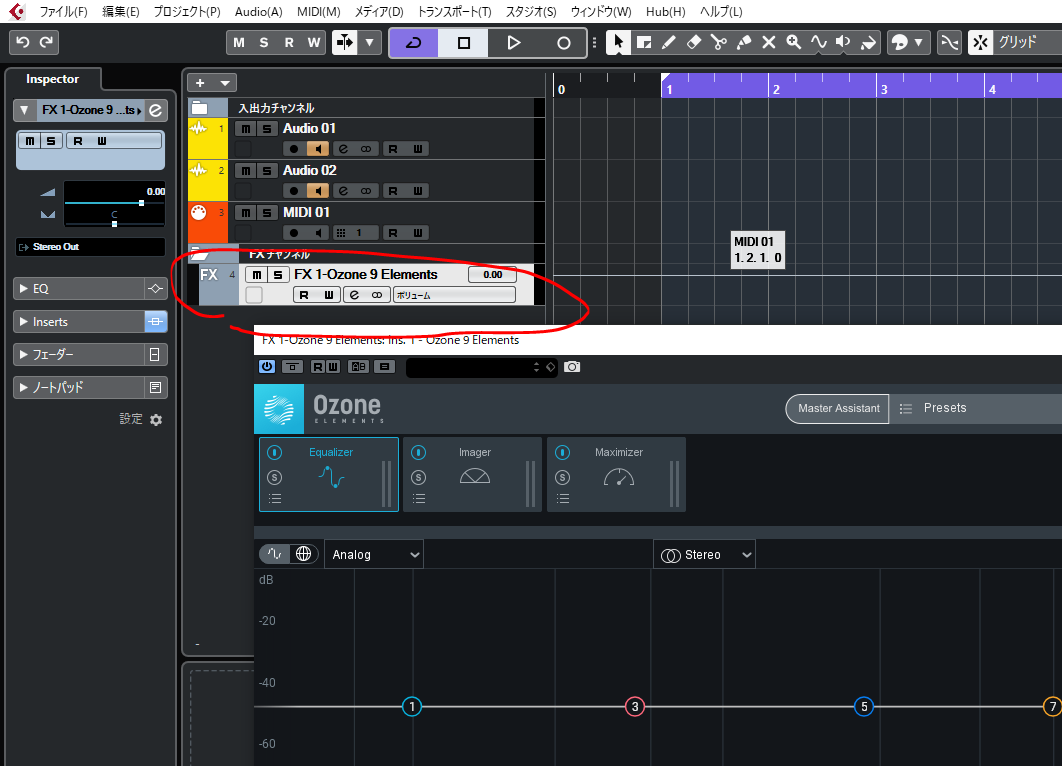
Task: Toggle the Snap grid icon
Action: pyautogui.click(x=980, y=43)
